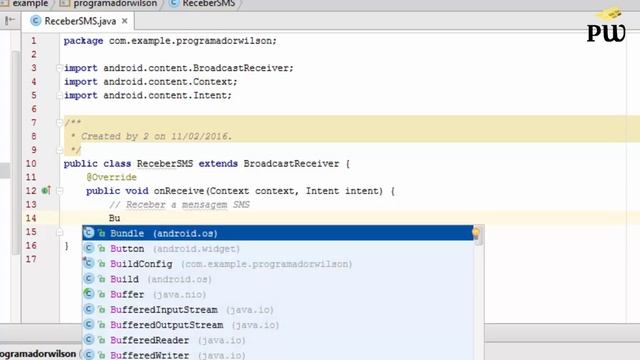The image size is (640, 360).
Task: Click the Receber a mensagem SMS comment
Action: coord(179,204)
